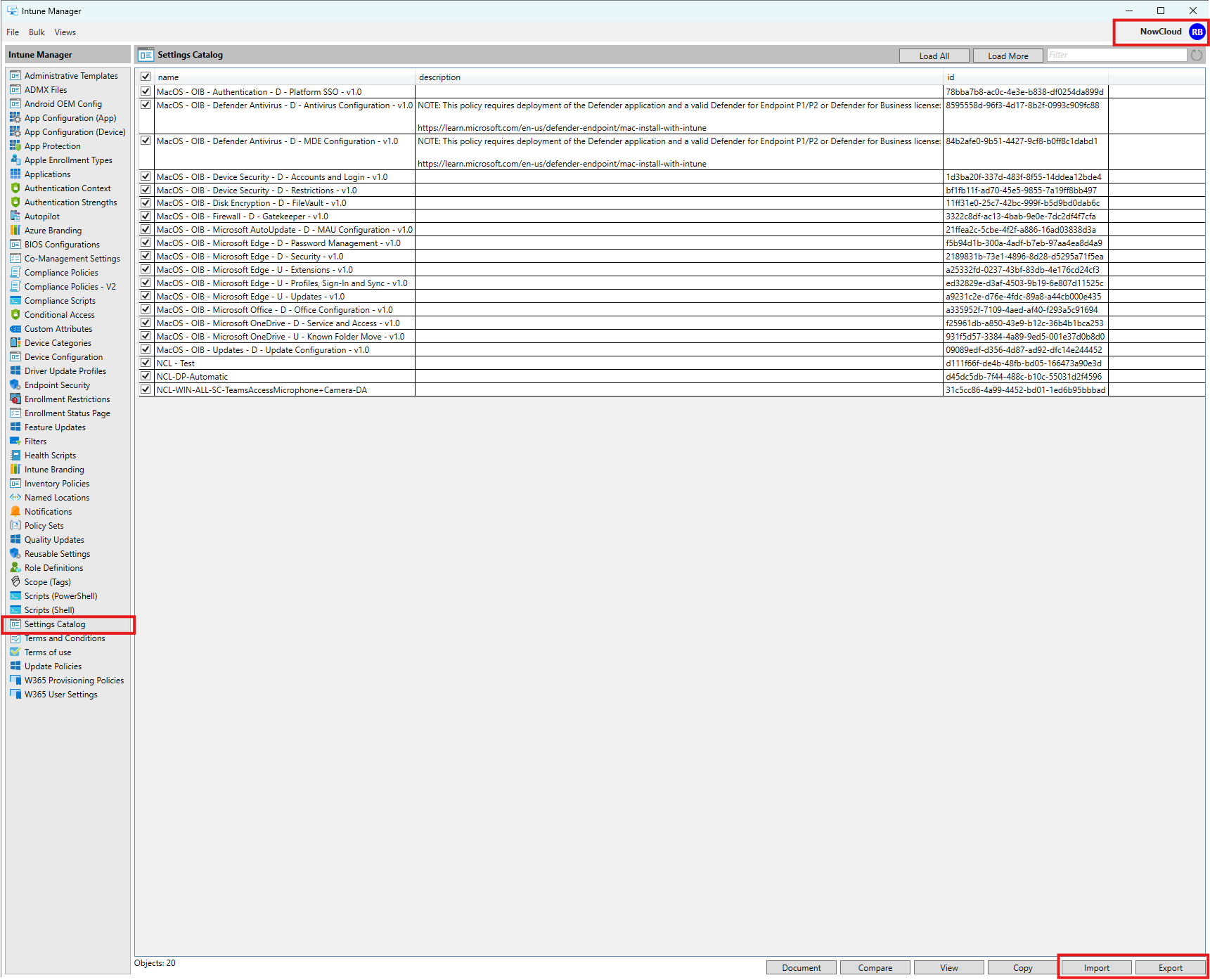Click the refresh icon next to Filter

(x=1196, y=56)
